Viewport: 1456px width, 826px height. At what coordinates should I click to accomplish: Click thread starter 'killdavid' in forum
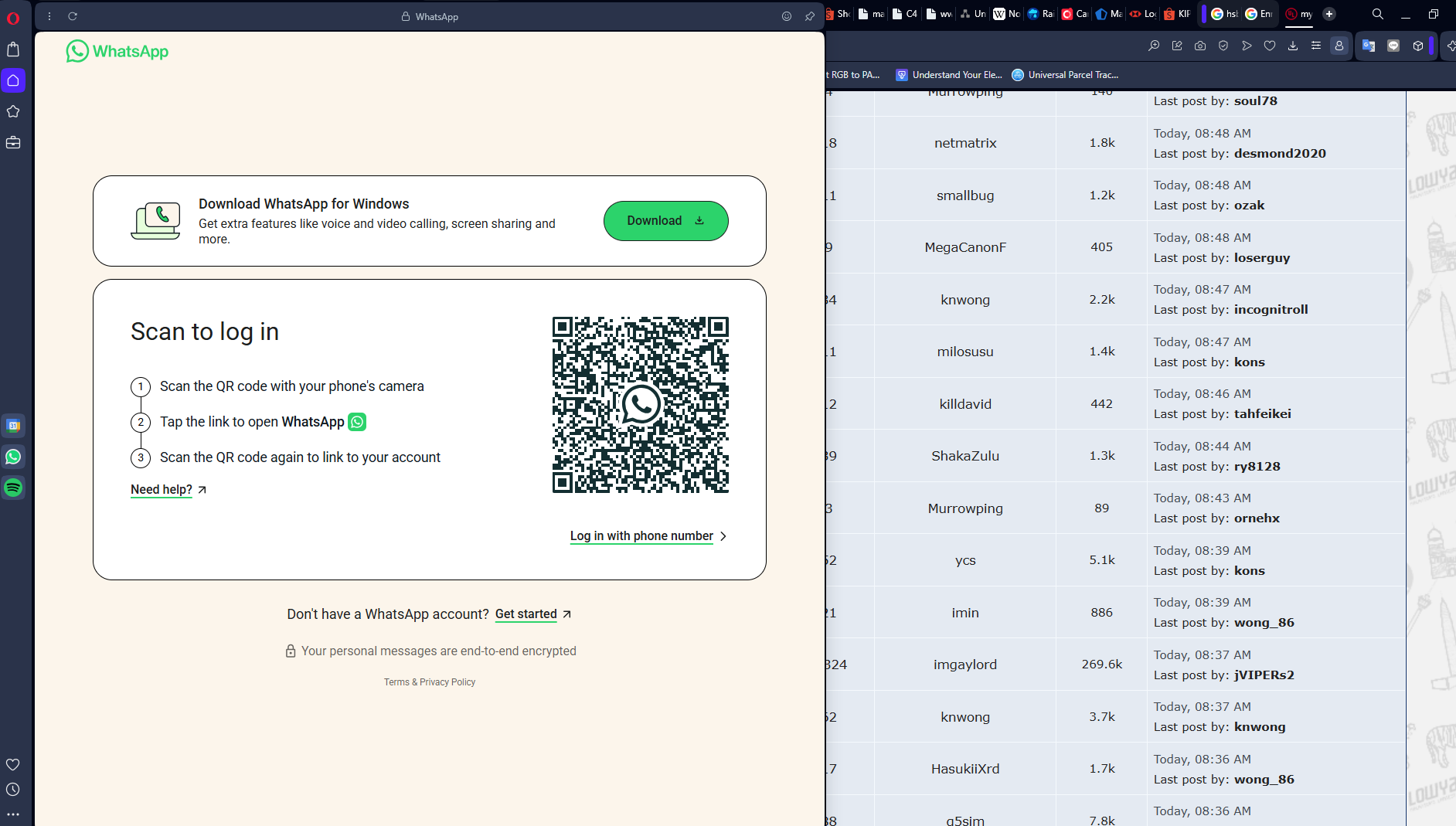click(965, 404)
